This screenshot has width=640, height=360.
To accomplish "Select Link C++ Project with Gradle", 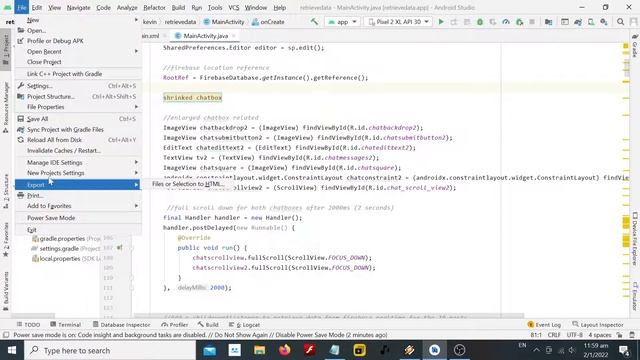I will pyautogui.click(x=78, y=74).
